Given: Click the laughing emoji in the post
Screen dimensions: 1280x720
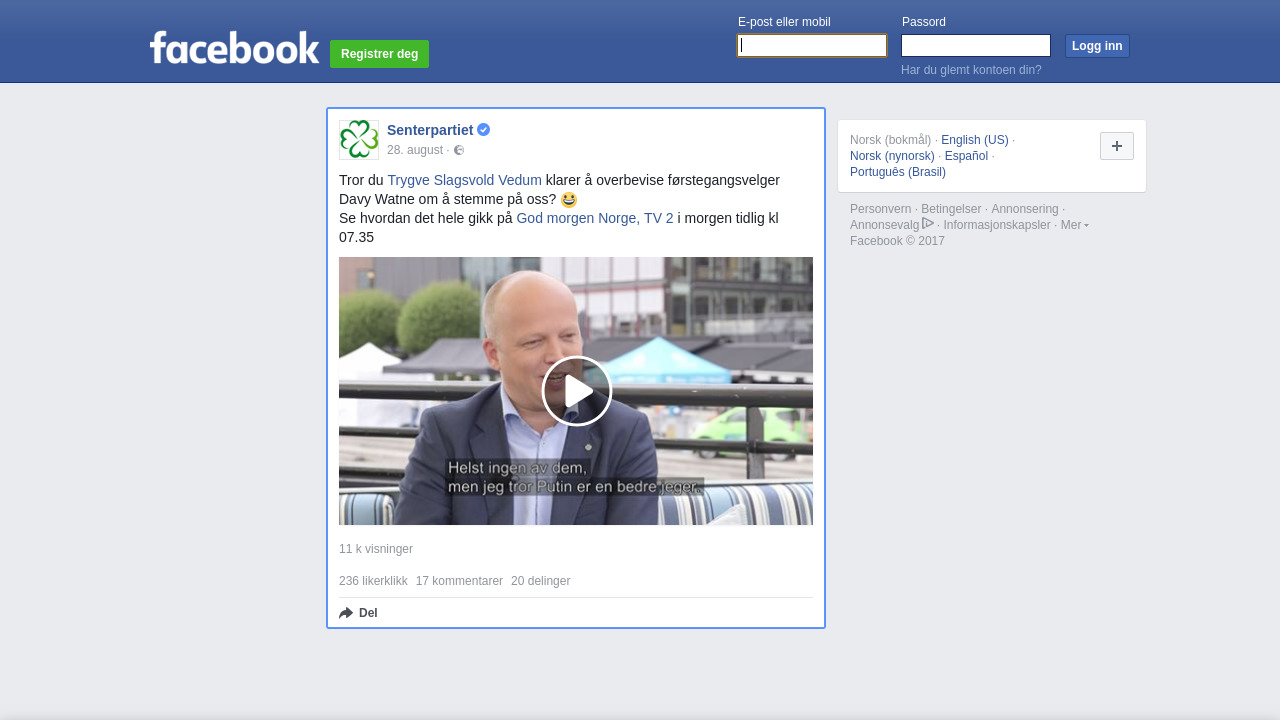Looking at the screenshot, I should pos(569,200).
